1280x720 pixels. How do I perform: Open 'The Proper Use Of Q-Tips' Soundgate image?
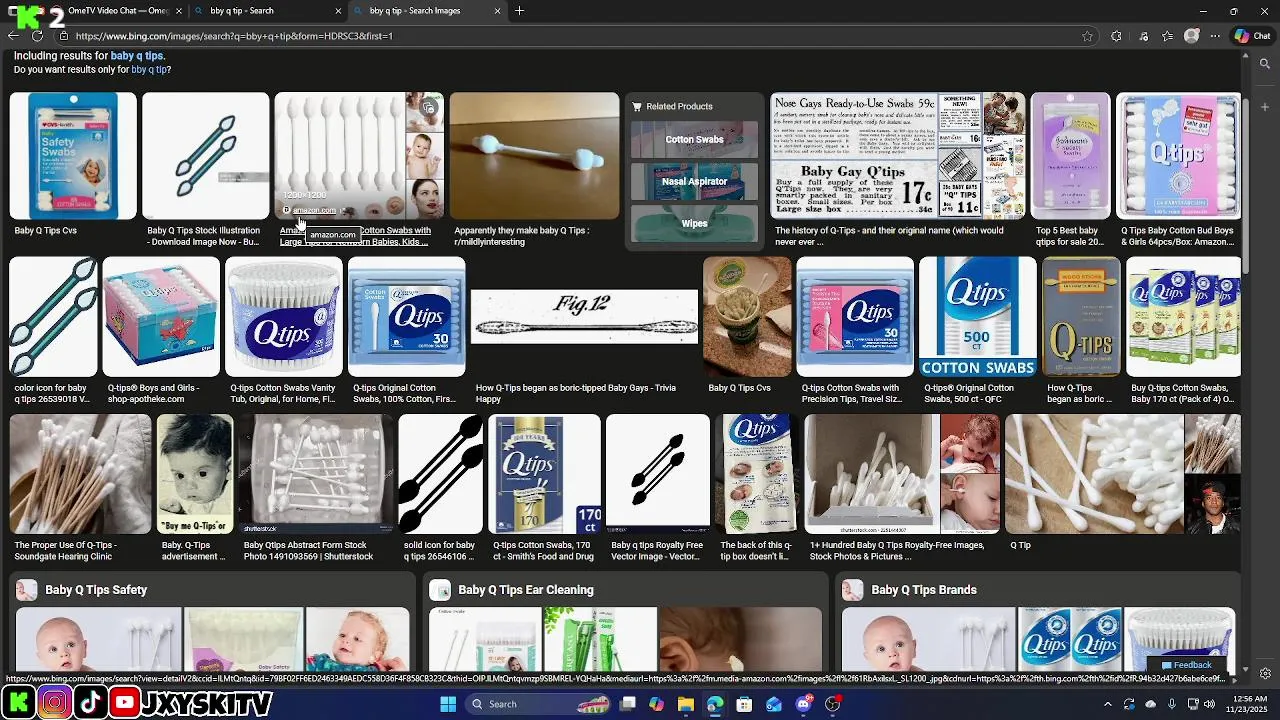click(80, 475)
